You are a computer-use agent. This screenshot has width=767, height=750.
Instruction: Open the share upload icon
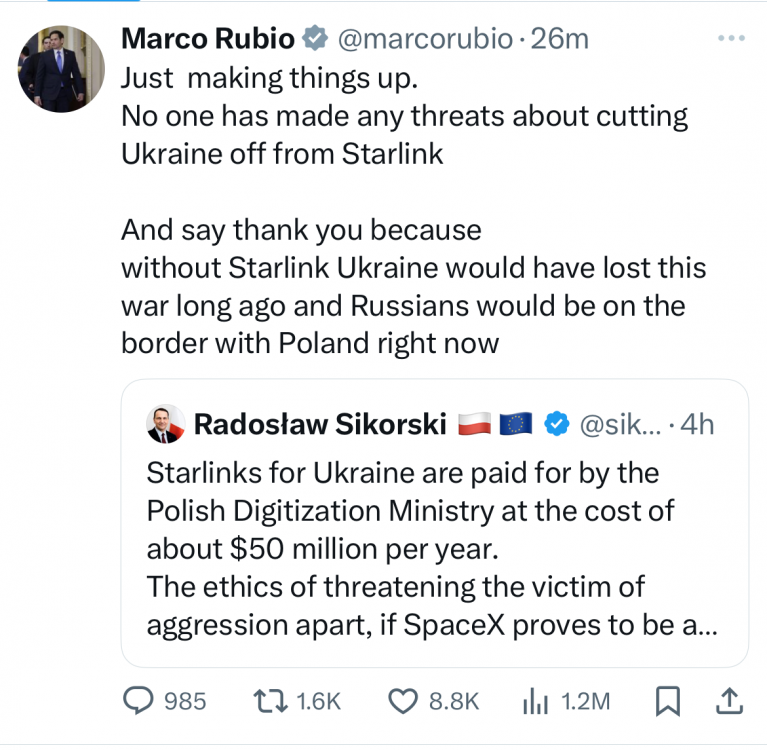(x=730, y=701)
